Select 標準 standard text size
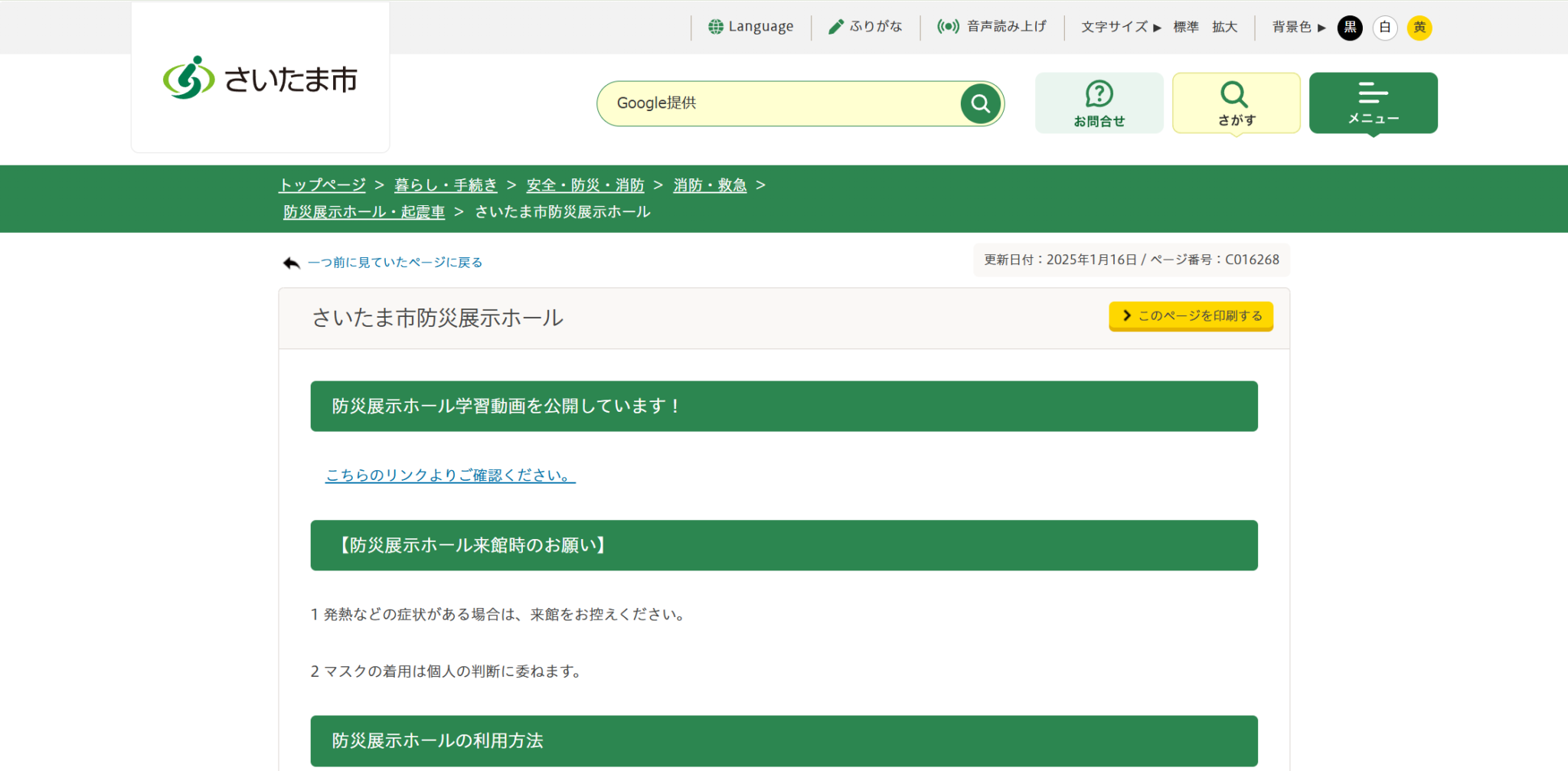This screenshot has width=1568, height=771. (1185, 26)
